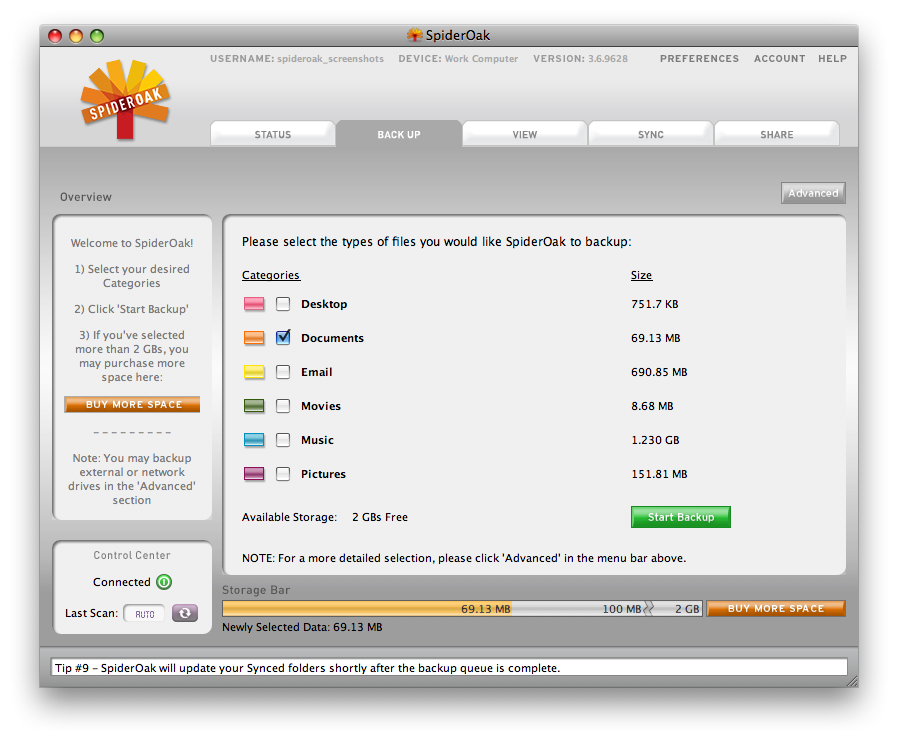Click the pink Desktop category color swatch
This screenshot has width=898, height=742.
(254, 304)
